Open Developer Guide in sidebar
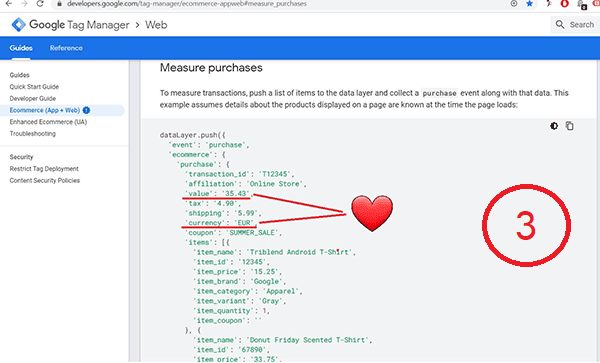Viewport: 600px width, 363px height. tap(33, 99)
